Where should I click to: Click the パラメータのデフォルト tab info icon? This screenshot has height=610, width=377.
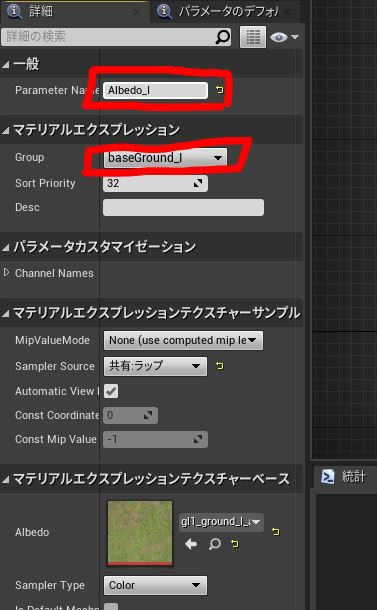tap(165, 11)
